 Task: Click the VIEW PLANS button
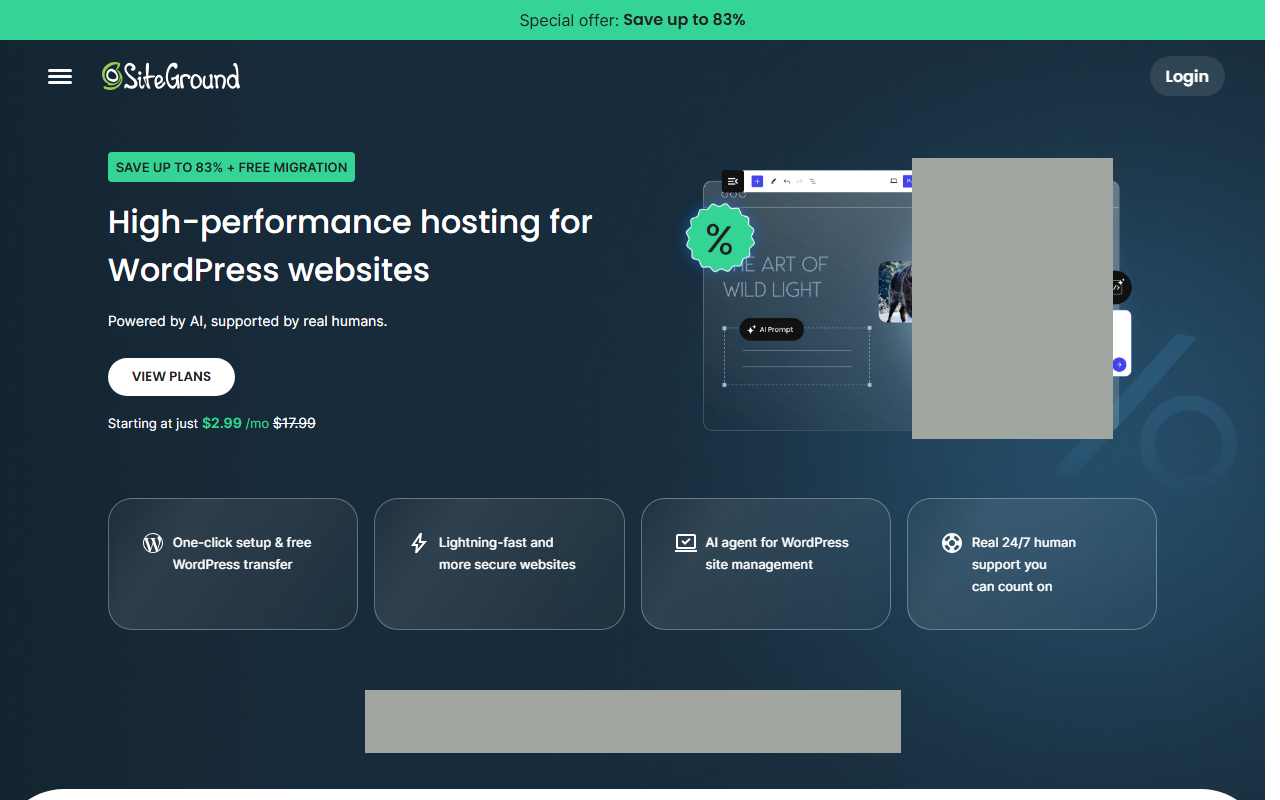(172, 377)
